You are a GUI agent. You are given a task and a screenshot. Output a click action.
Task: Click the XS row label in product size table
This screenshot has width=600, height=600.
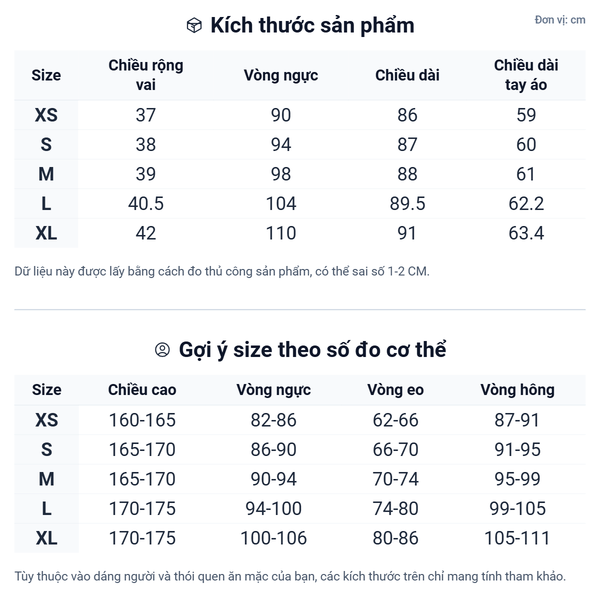(x=46, y=115)
